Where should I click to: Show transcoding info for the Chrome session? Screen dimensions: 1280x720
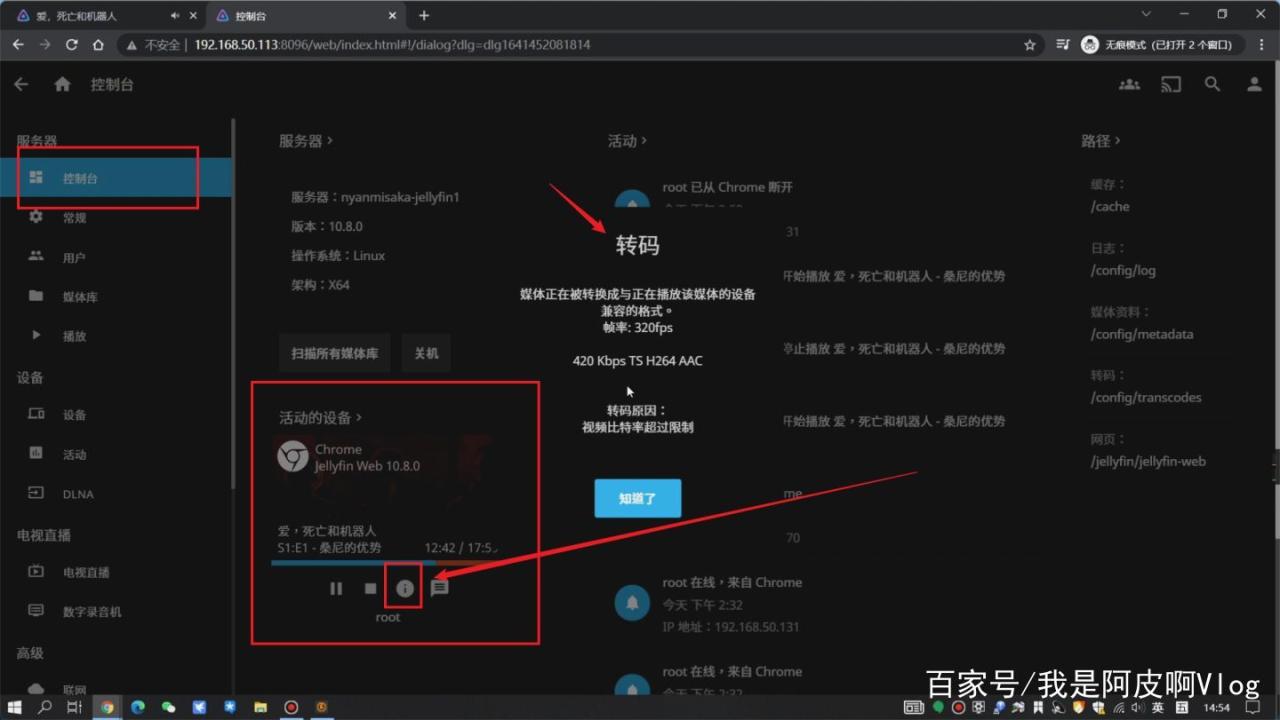[405, 588]
